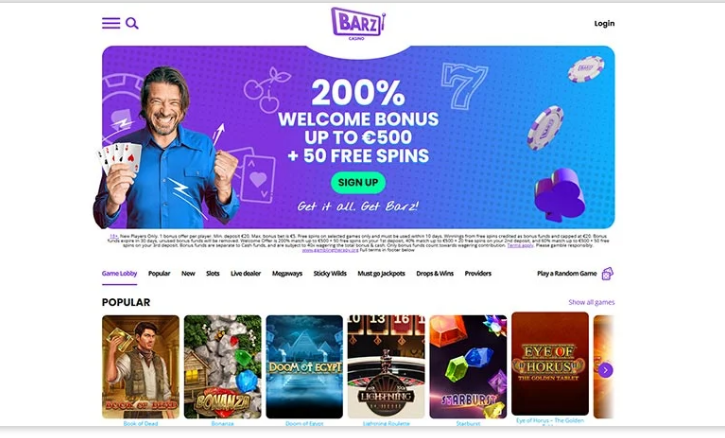Select the Game Lobby tab
The image size is (725, 438).
click(119, 273)
